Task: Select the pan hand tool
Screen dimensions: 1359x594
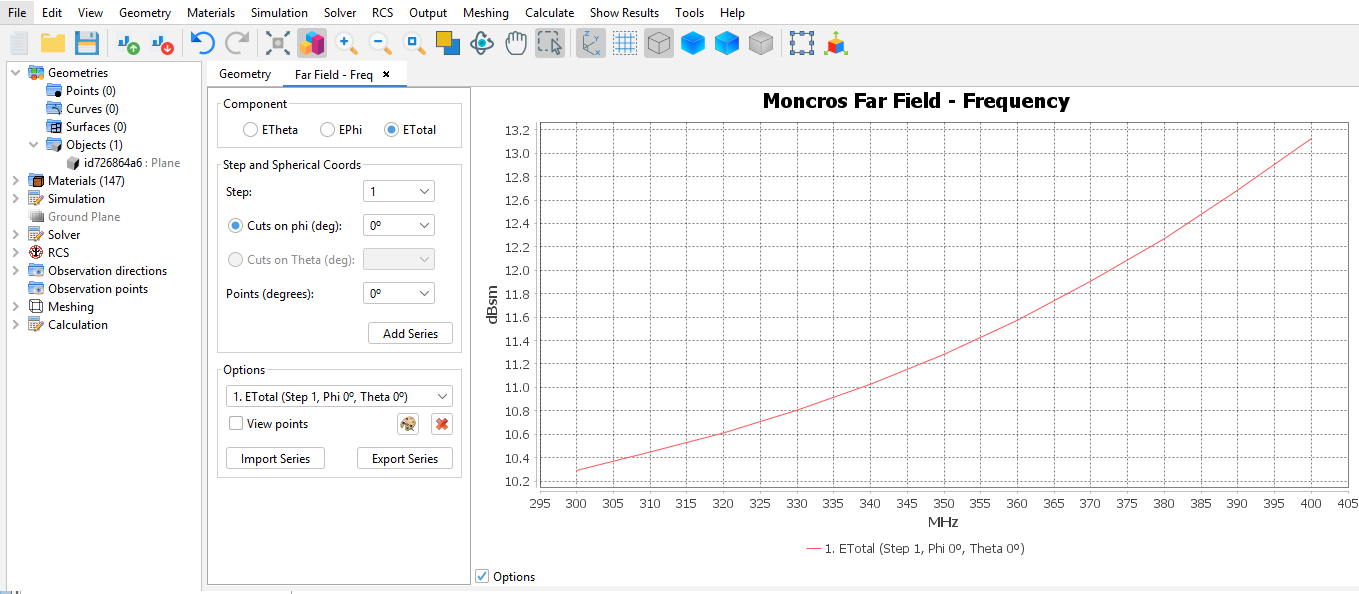Action: point(516,43)
